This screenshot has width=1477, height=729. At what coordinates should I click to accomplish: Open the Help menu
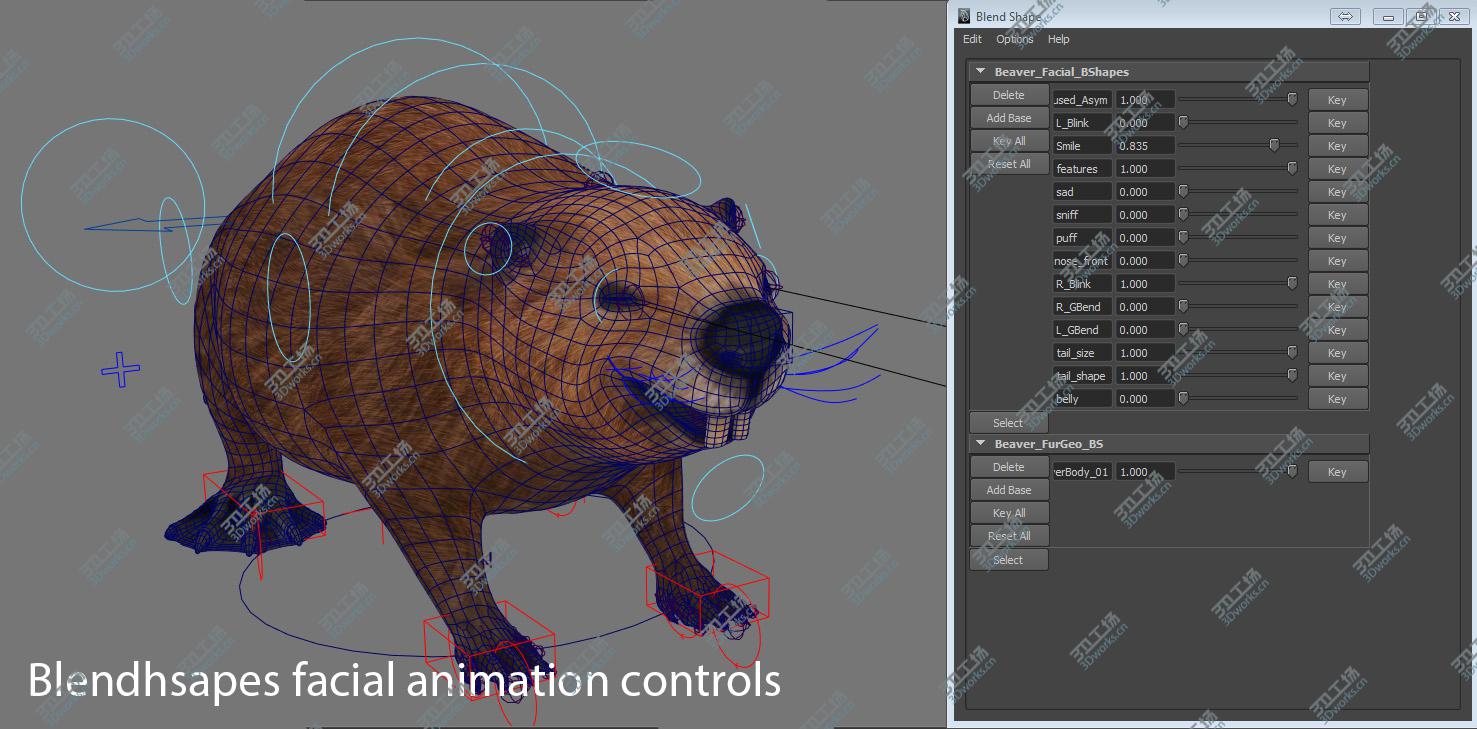coord(1058,39)
